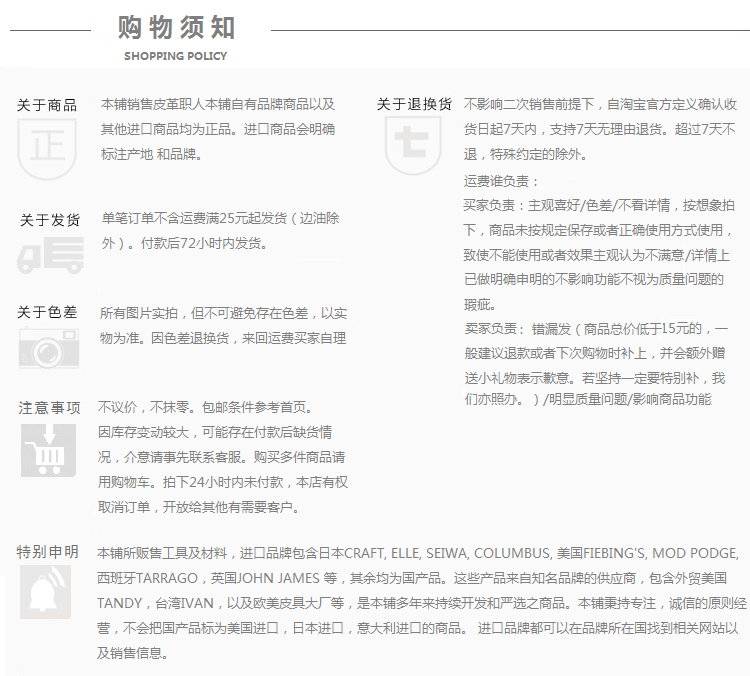750x676 pixels.
Task: Click the line starting 用购物车。拍下24小时内未付款
Action: [x=223, y=482]
